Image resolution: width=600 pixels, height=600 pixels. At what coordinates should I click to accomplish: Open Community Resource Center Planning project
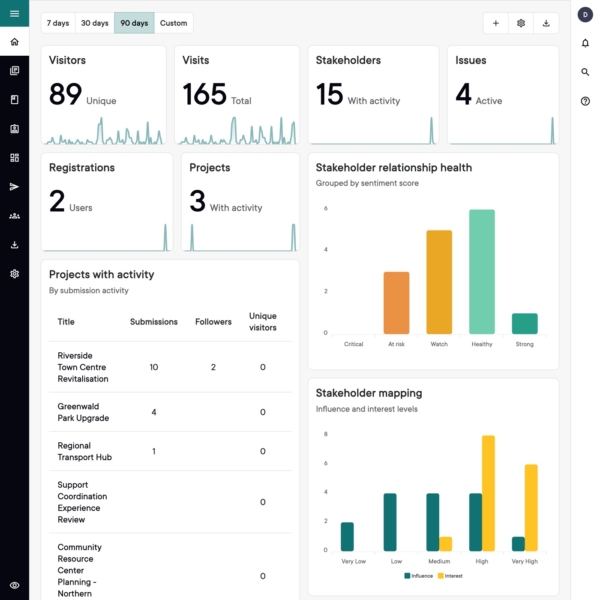(79, 571)
